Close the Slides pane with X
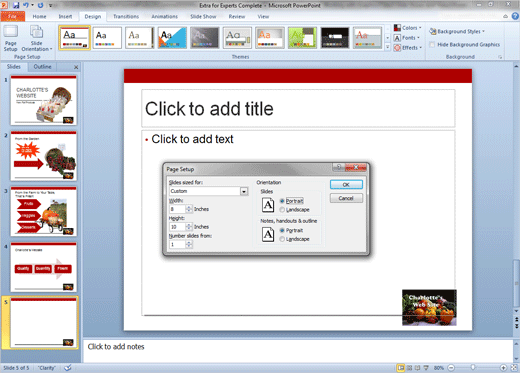 [76, 67]
